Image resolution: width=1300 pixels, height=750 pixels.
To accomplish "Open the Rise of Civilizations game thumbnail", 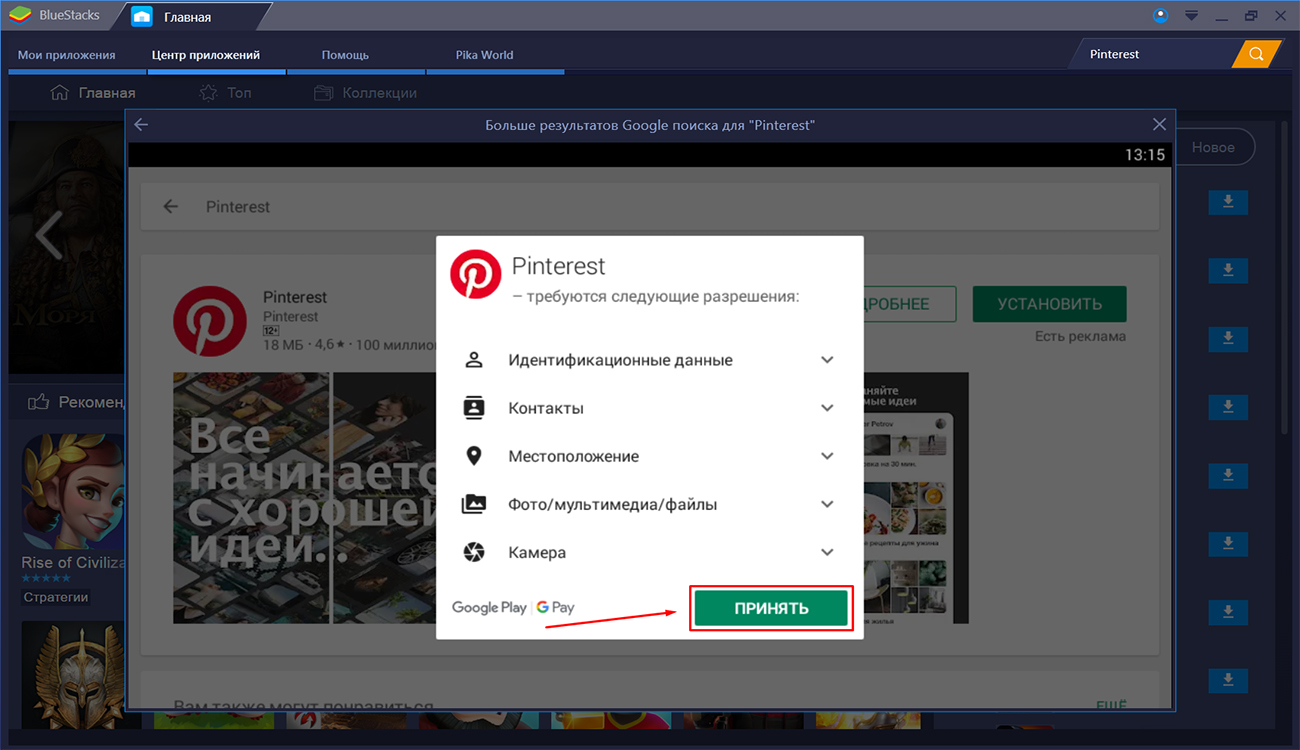I will pyautogui.click(x=72, y=490).
